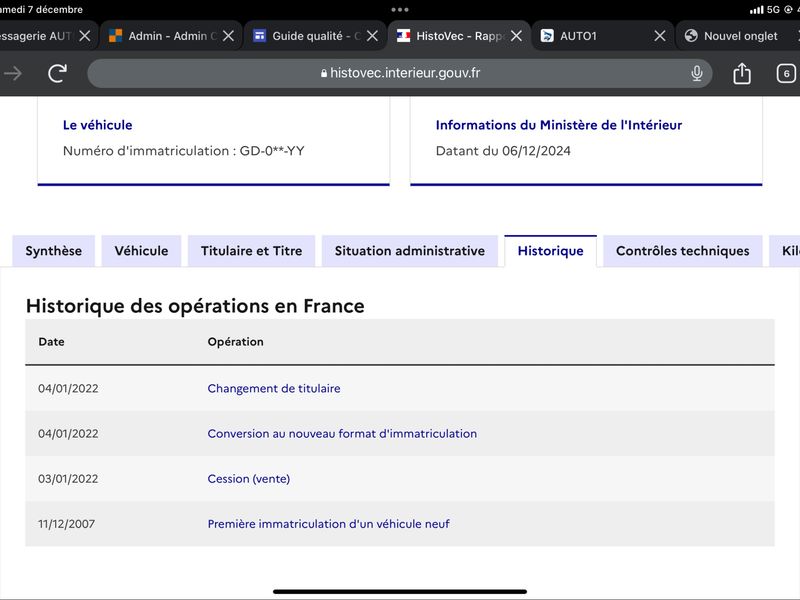800x600 pixels.
Task: Reload the page with the refresh icon
Action: pyautogui.click(x=57, y=73)
